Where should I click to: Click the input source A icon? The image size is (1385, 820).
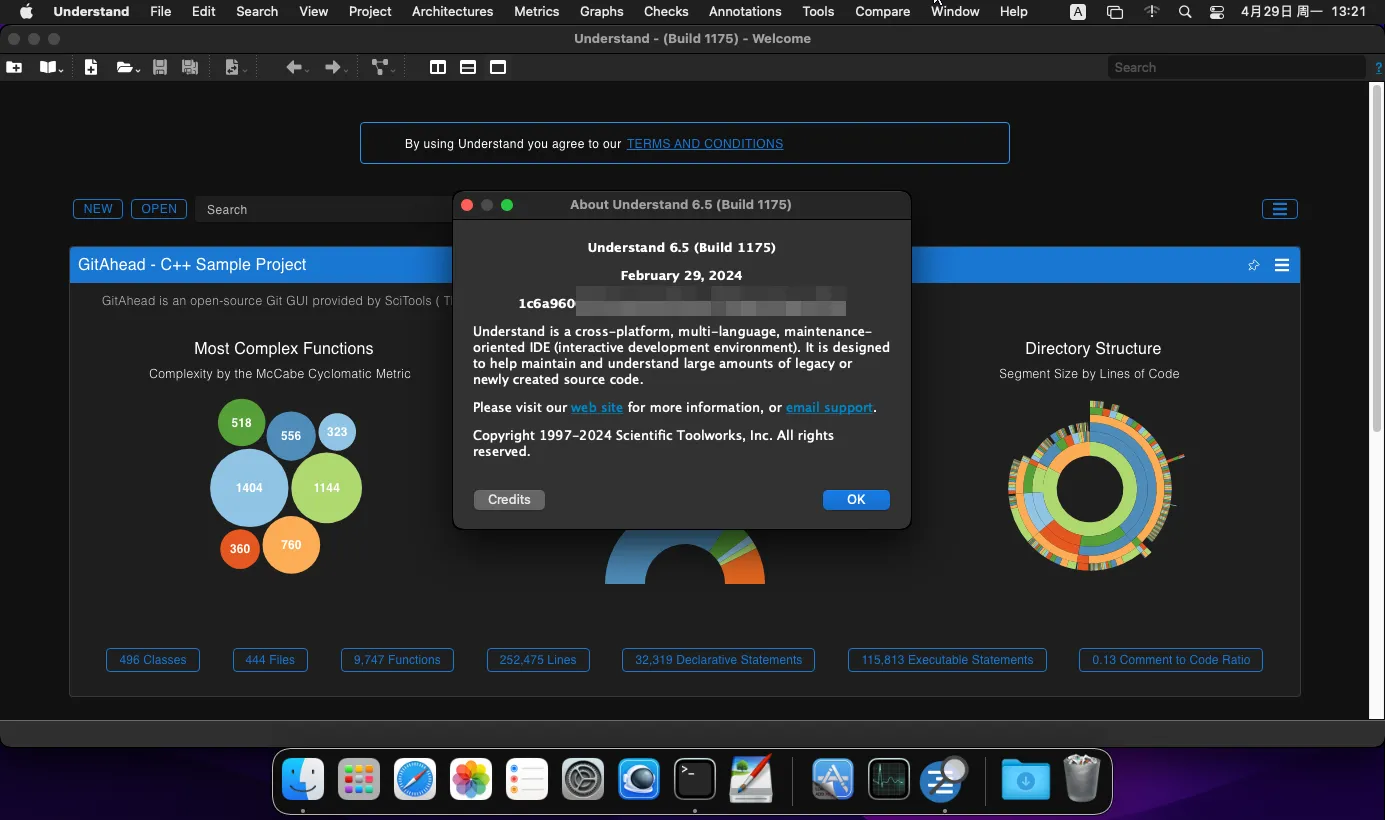1078,11
